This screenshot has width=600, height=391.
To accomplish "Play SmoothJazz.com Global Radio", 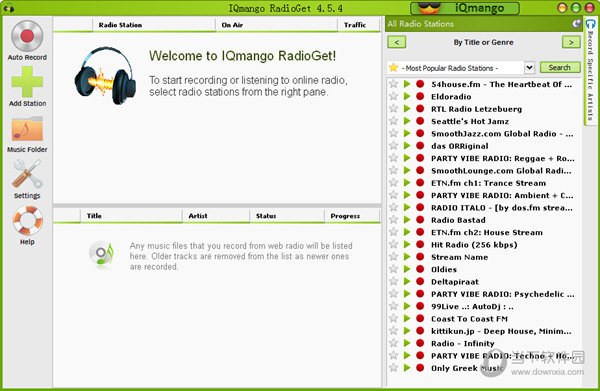I will 407,133.
